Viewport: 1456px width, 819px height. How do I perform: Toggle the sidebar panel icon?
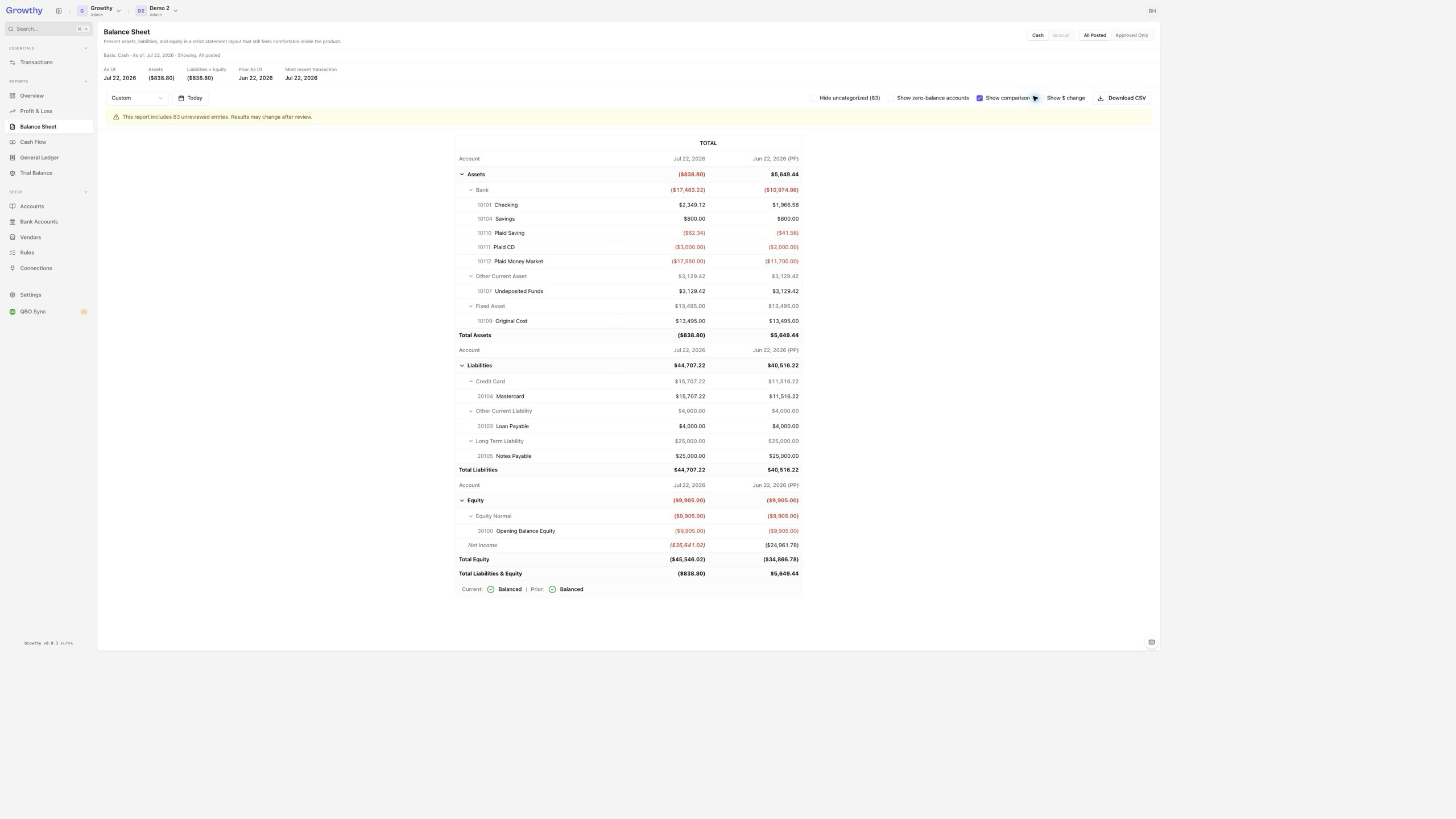[59, 11]
